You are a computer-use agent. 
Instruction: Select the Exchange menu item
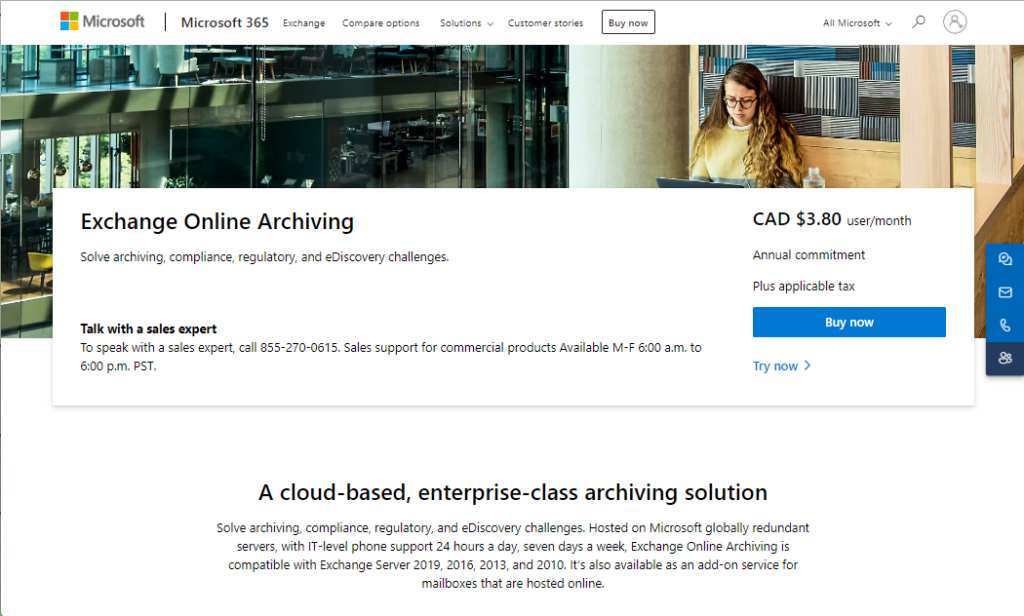click(304, 22)
